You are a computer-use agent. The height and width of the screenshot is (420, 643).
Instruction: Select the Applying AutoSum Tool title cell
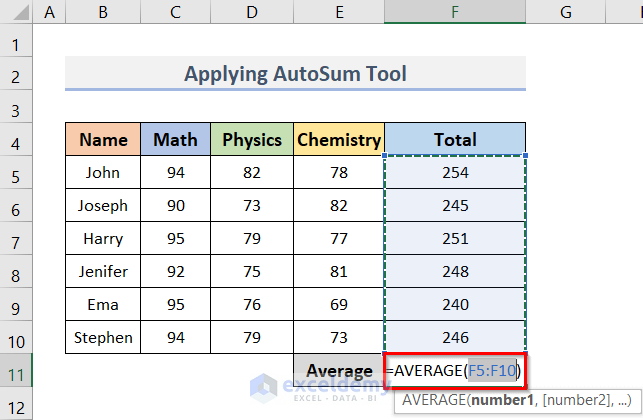point(295,74)
